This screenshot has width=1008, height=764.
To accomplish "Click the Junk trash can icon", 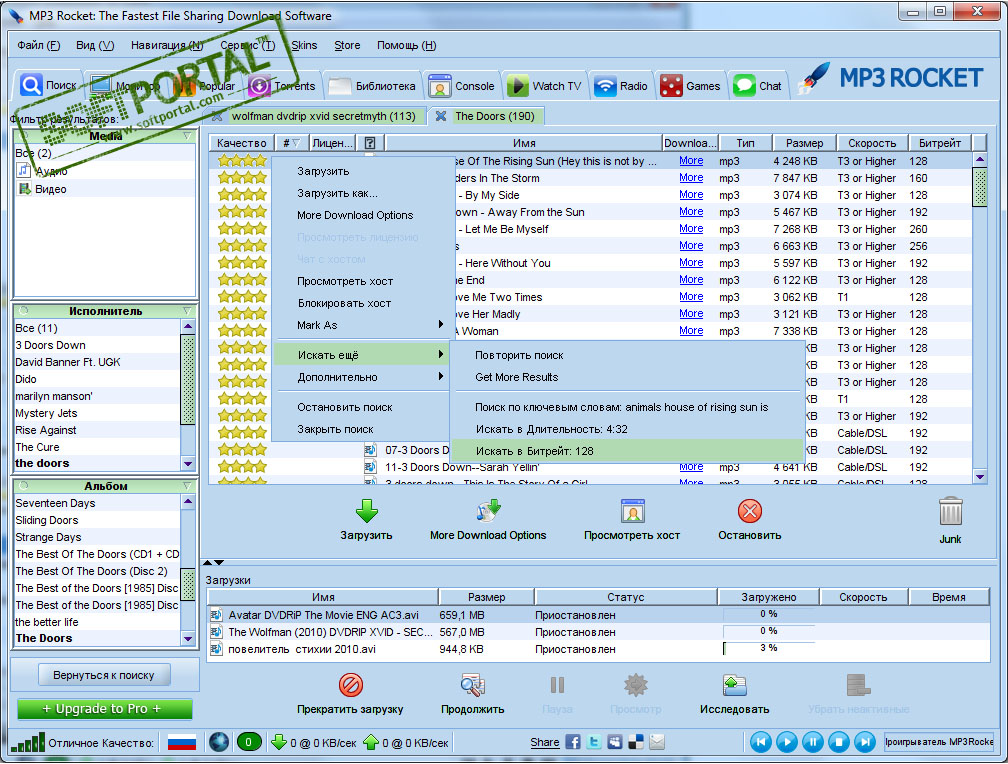I will coord(950,512).
